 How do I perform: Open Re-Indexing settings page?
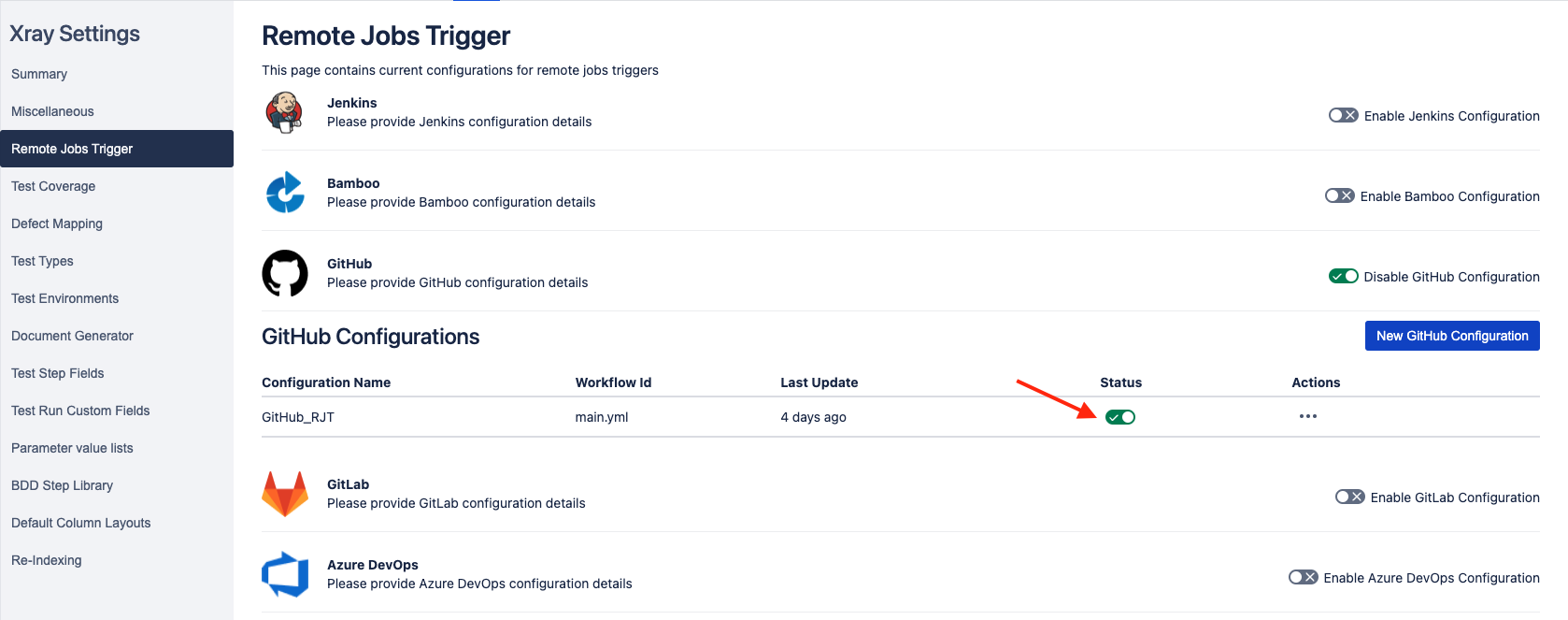tap(47, 560)
